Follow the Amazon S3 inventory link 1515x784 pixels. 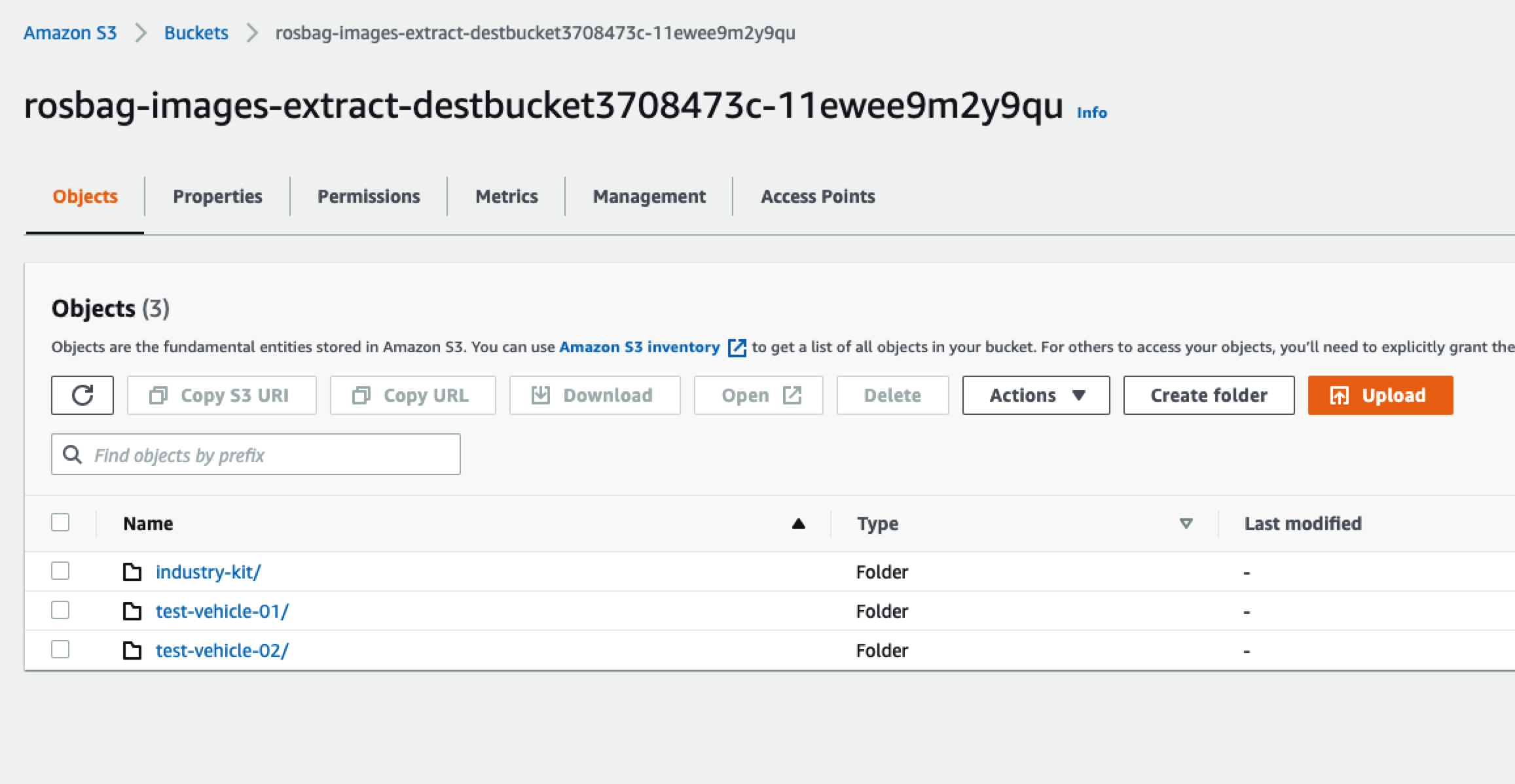click(640, 347)
